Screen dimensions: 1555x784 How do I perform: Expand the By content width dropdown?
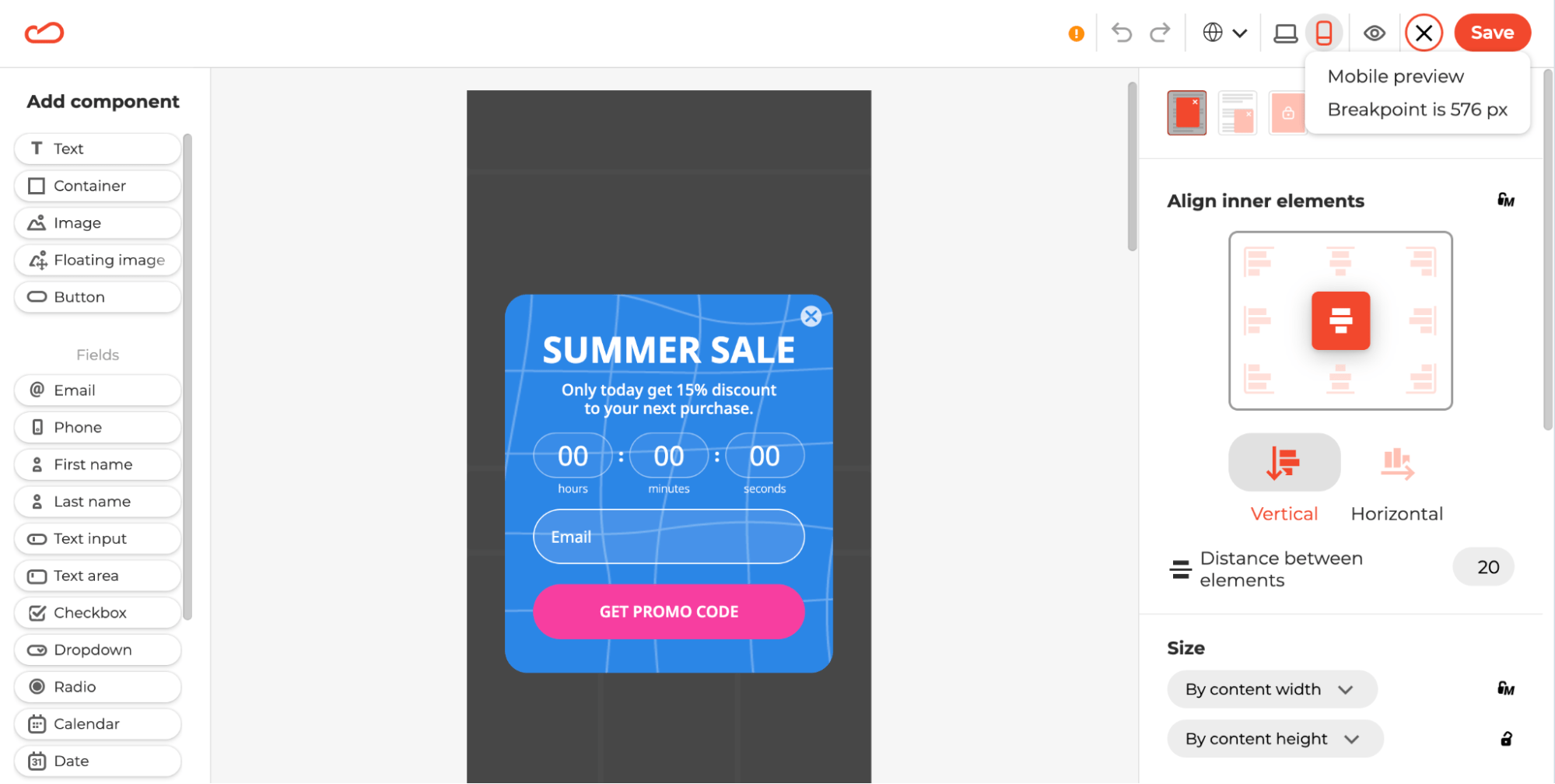1272,689
